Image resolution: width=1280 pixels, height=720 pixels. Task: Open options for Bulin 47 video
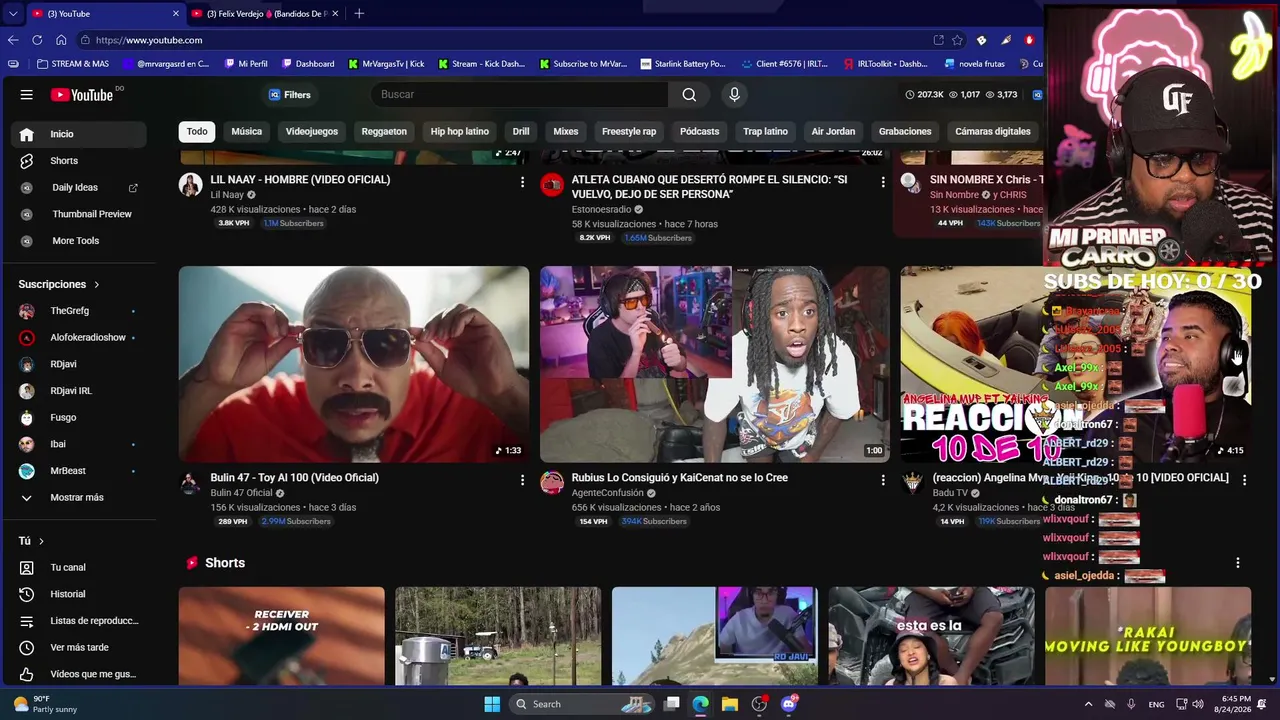(522, 480)
